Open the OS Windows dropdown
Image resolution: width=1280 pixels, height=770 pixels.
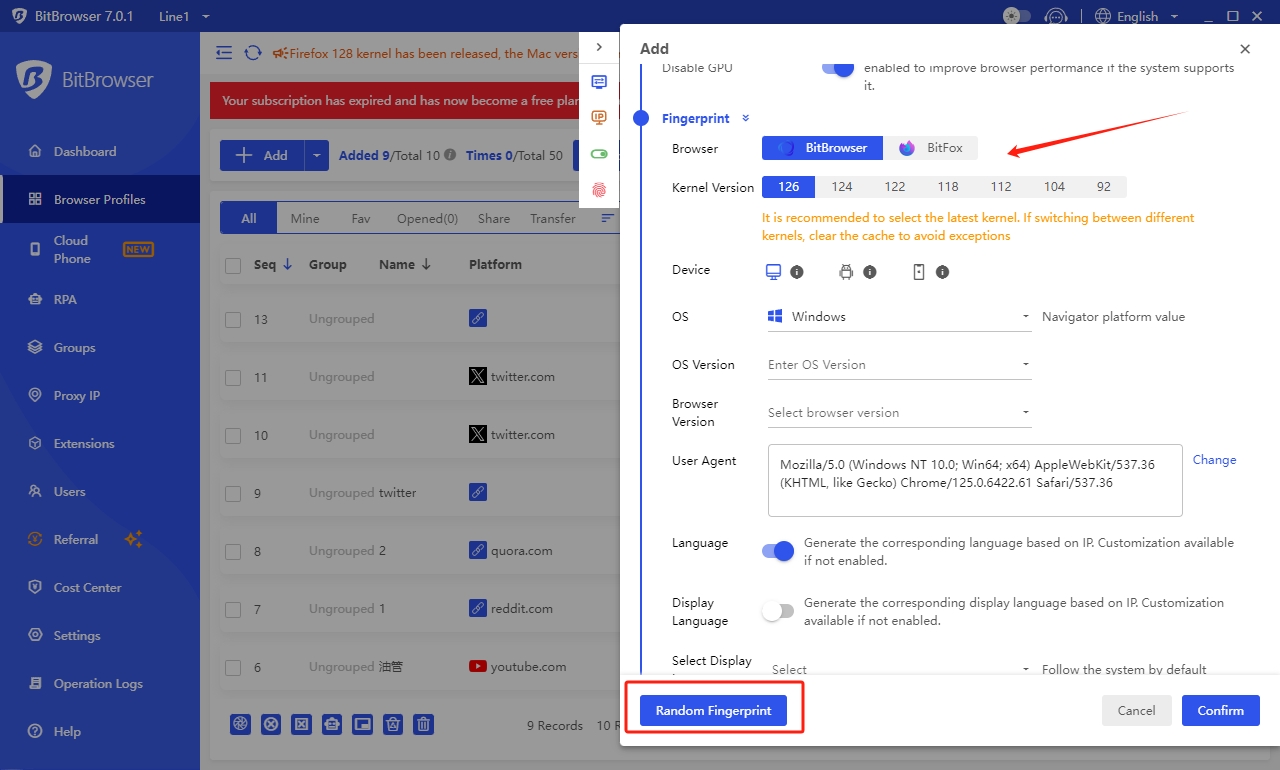[899, 317]
